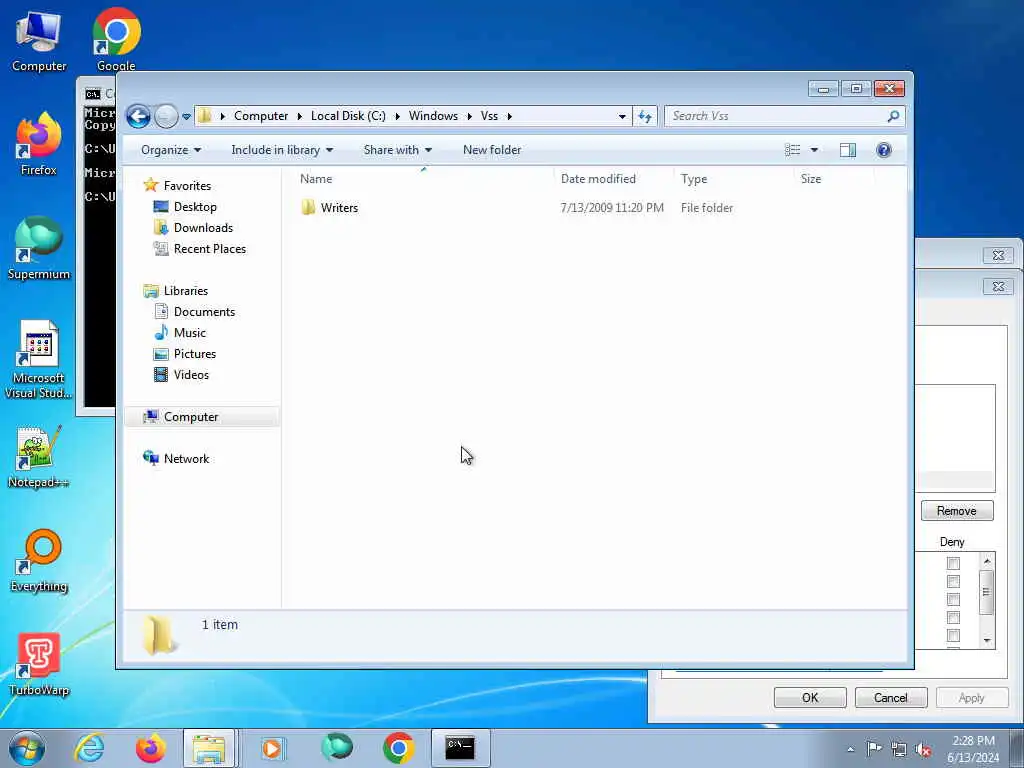This screenshot has width=1024, height=768.
Task: Open the address bar previous locations dropdown
Action: point(622,116)
